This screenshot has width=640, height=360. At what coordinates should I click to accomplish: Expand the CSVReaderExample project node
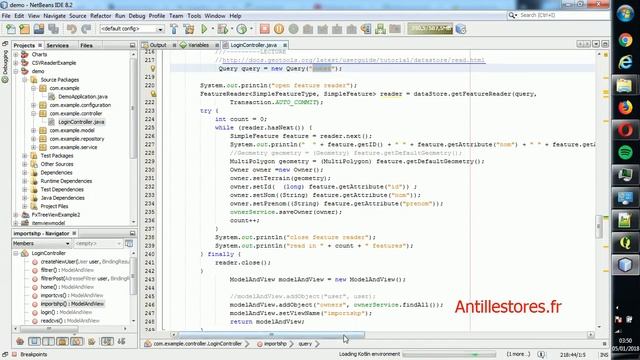point(16,63)
